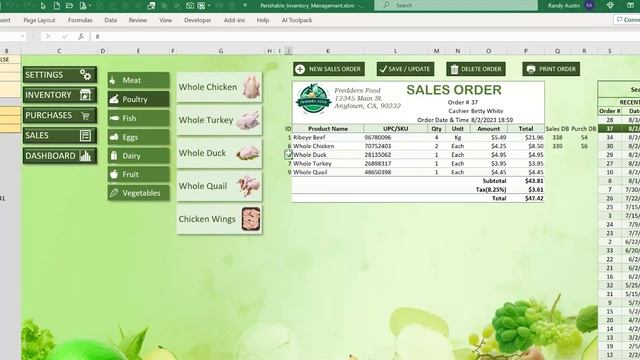The height and width of the screenshot is (360, 640).
Task: Click the trash can icon on Delete Order
Action: (x=454, y=69)
